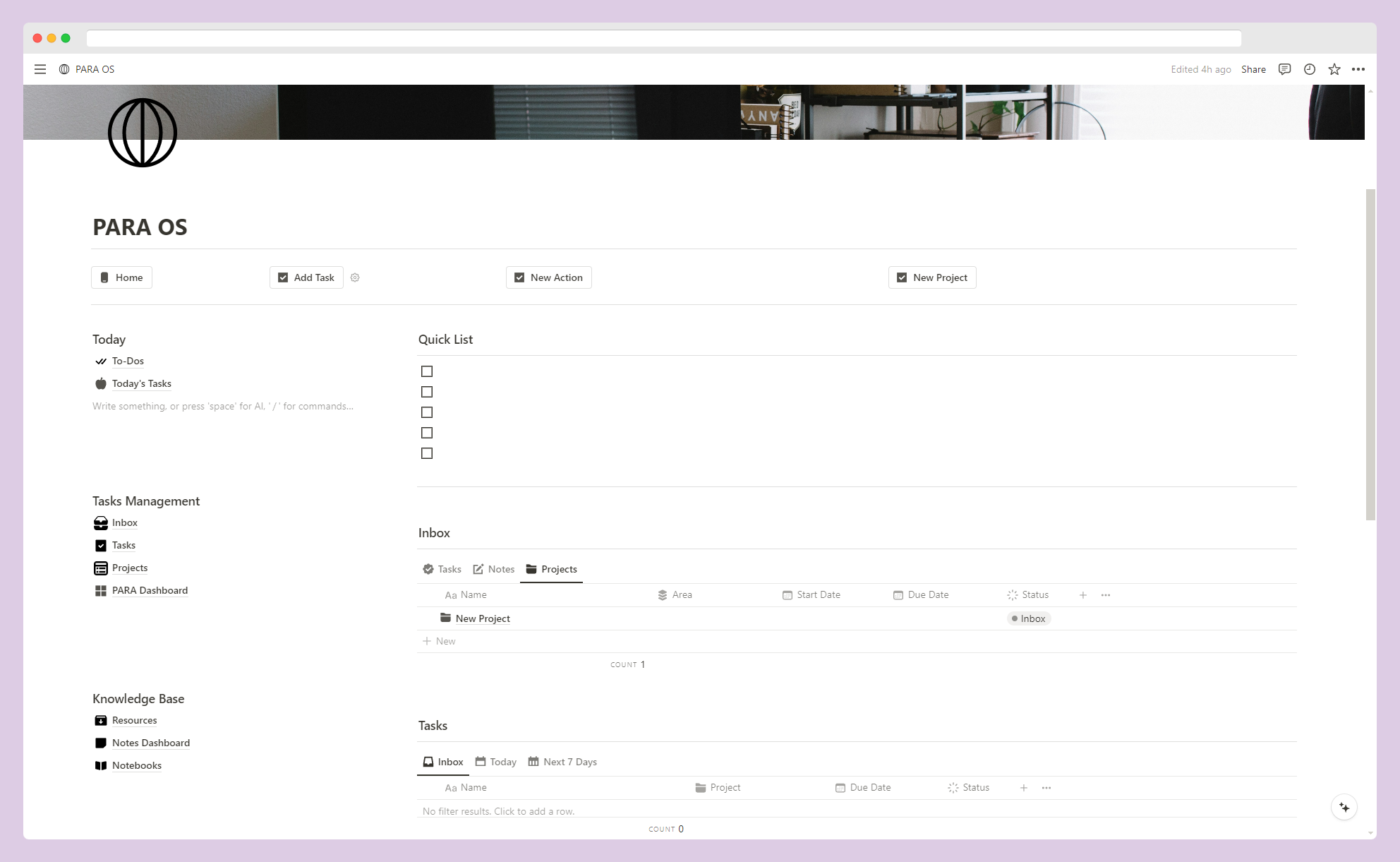This screenshot has width=1400, height=862.
Task: Check the fifth Quick List checkbox
Action: tap(427, 453)
